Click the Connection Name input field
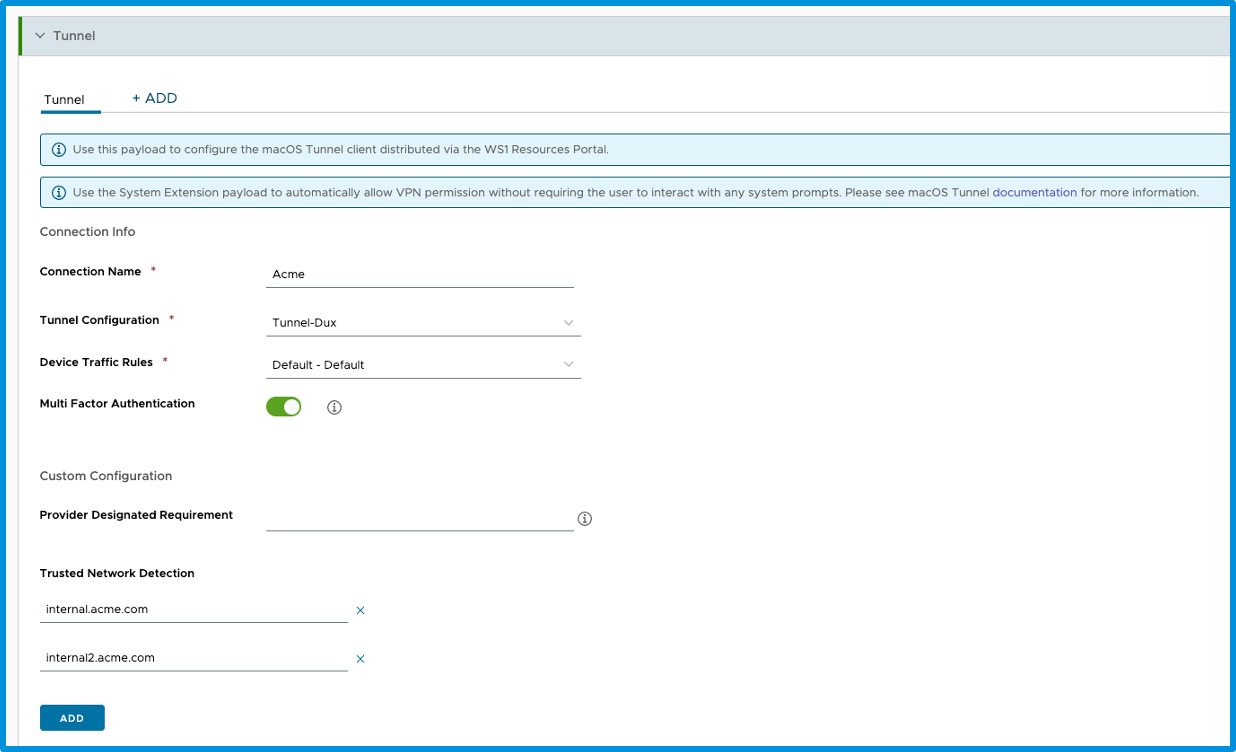 point(420,274)
